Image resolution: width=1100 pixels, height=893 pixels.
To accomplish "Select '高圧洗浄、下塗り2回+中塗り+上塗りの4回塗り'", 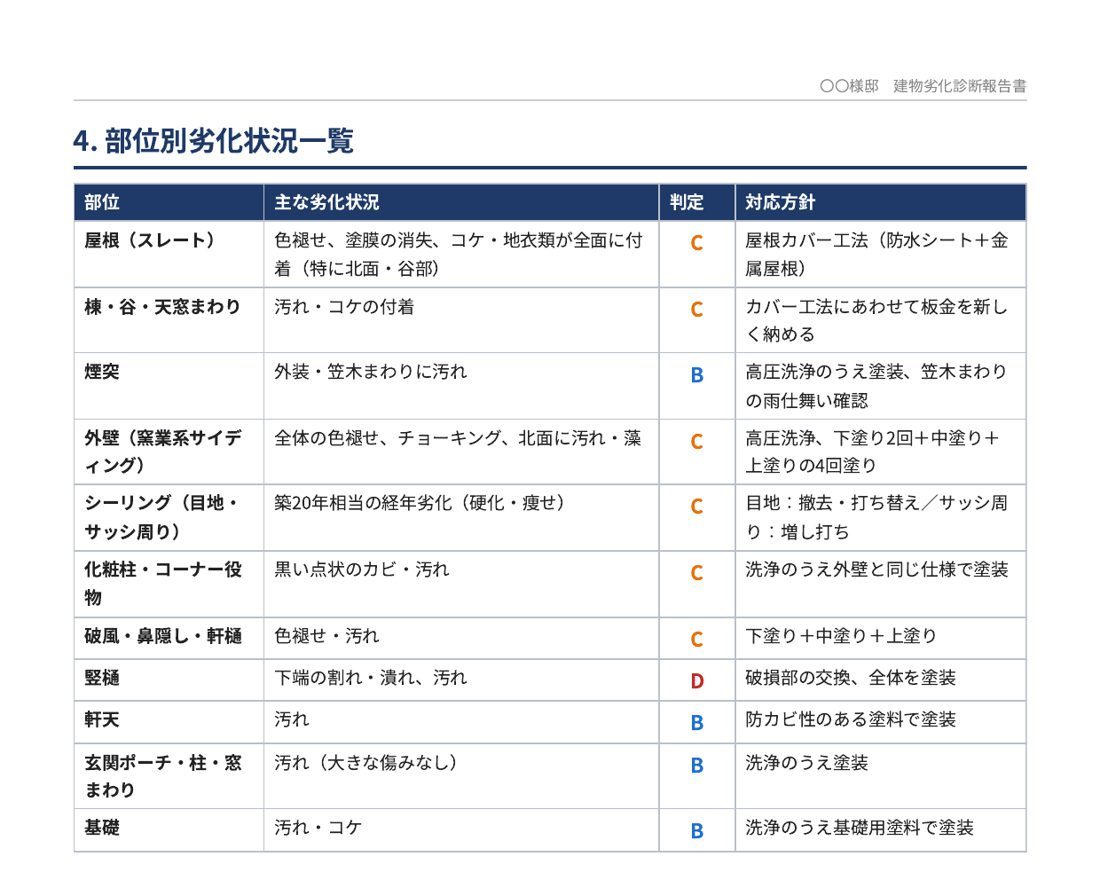I will point(872,451).
